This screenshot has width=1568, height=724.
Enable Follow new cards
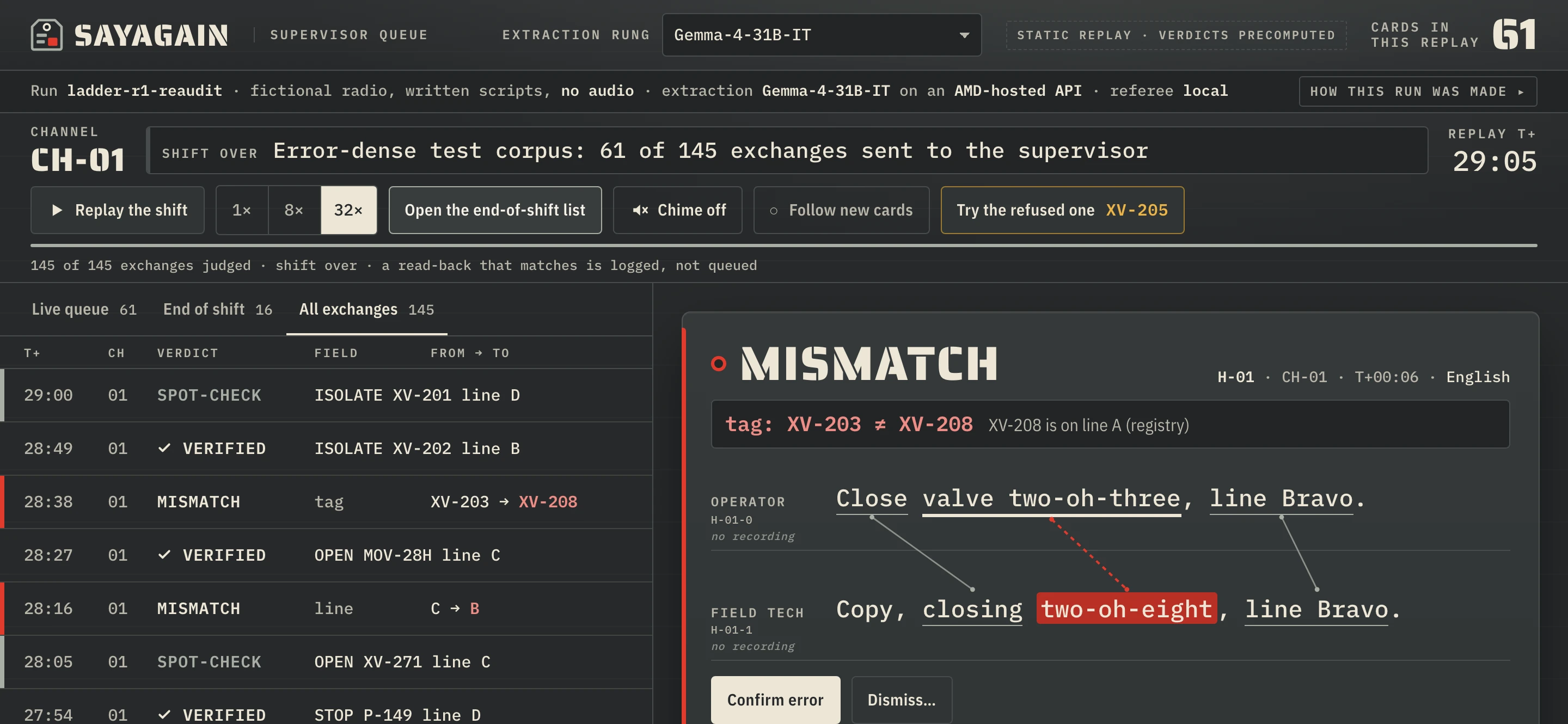point(841,210)
